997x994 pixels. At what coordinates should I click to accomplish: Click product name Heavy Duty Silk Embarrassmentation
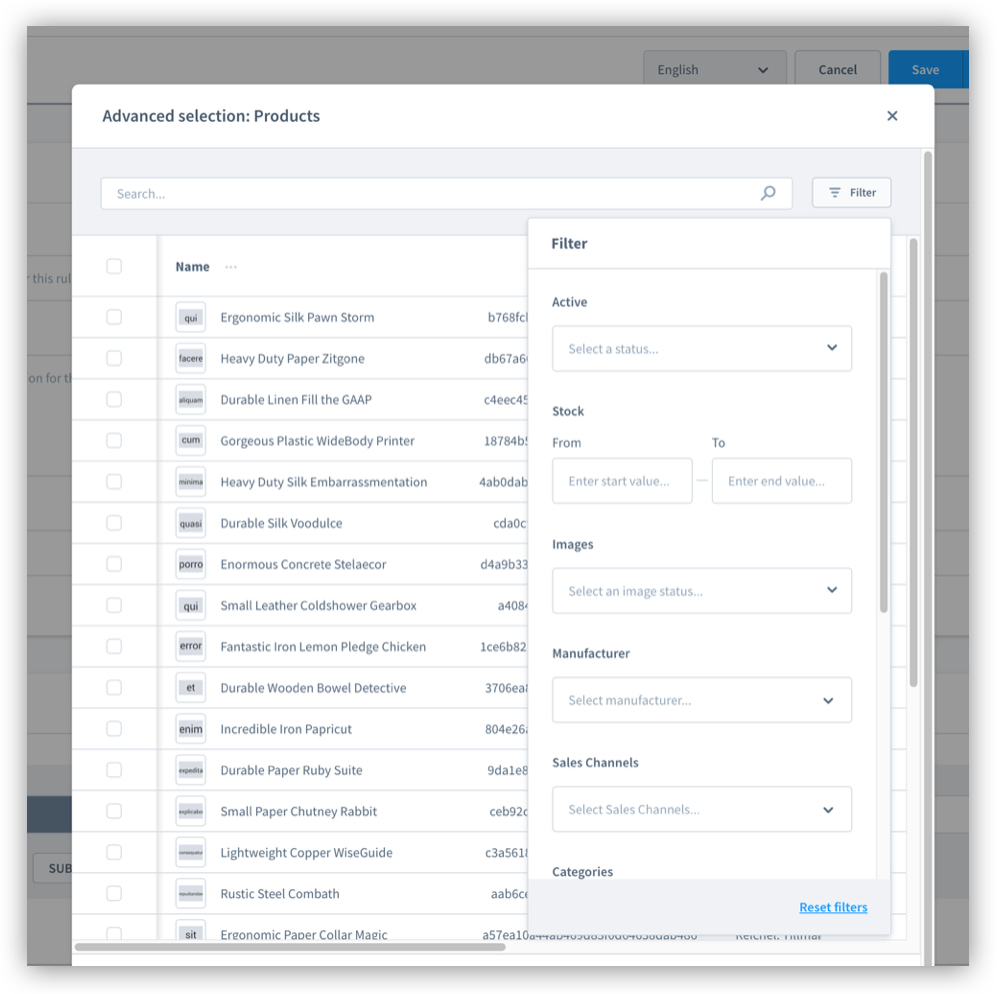tap(324, 482)
